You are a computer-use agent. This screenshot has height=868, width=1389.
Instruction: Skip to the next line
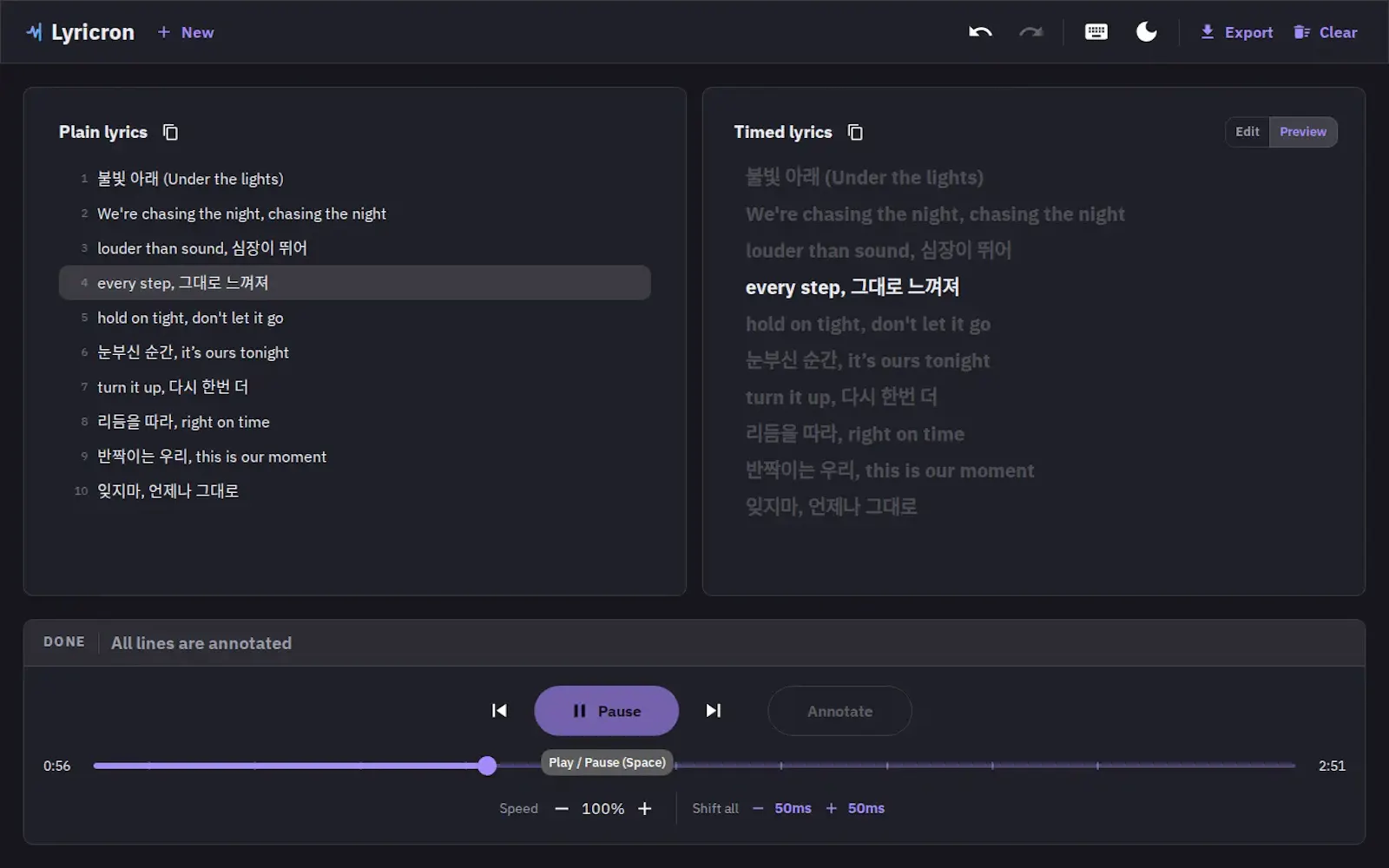coord(714,711)
